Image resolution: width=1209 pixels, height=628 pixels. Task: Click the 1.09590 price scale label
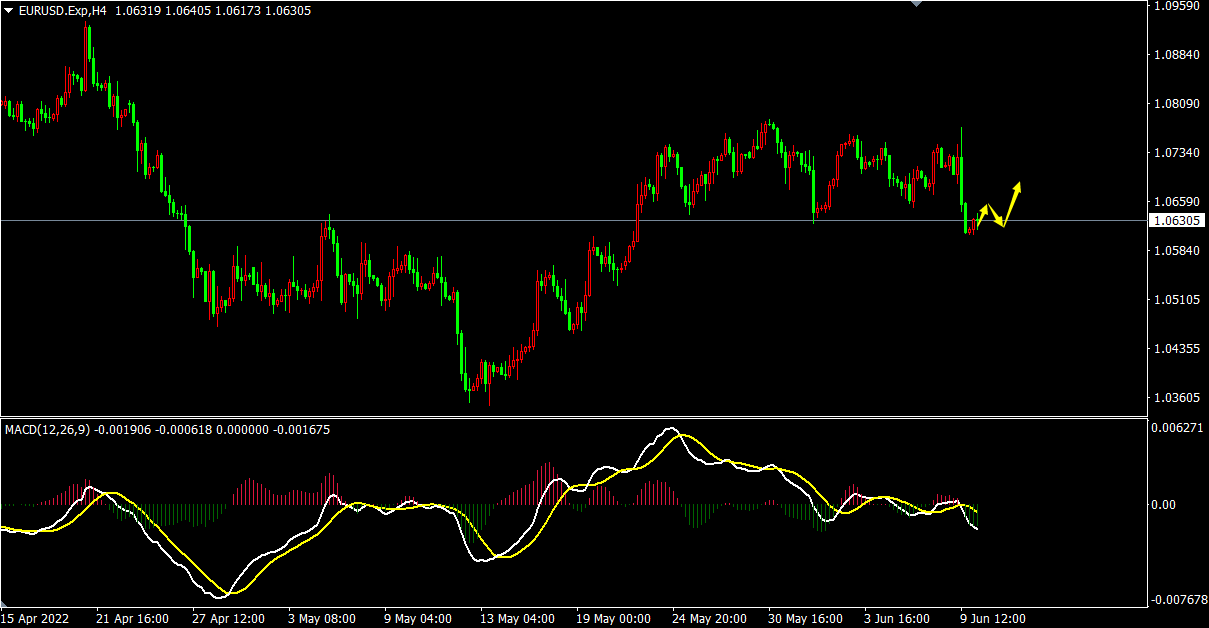point(1176,6)
